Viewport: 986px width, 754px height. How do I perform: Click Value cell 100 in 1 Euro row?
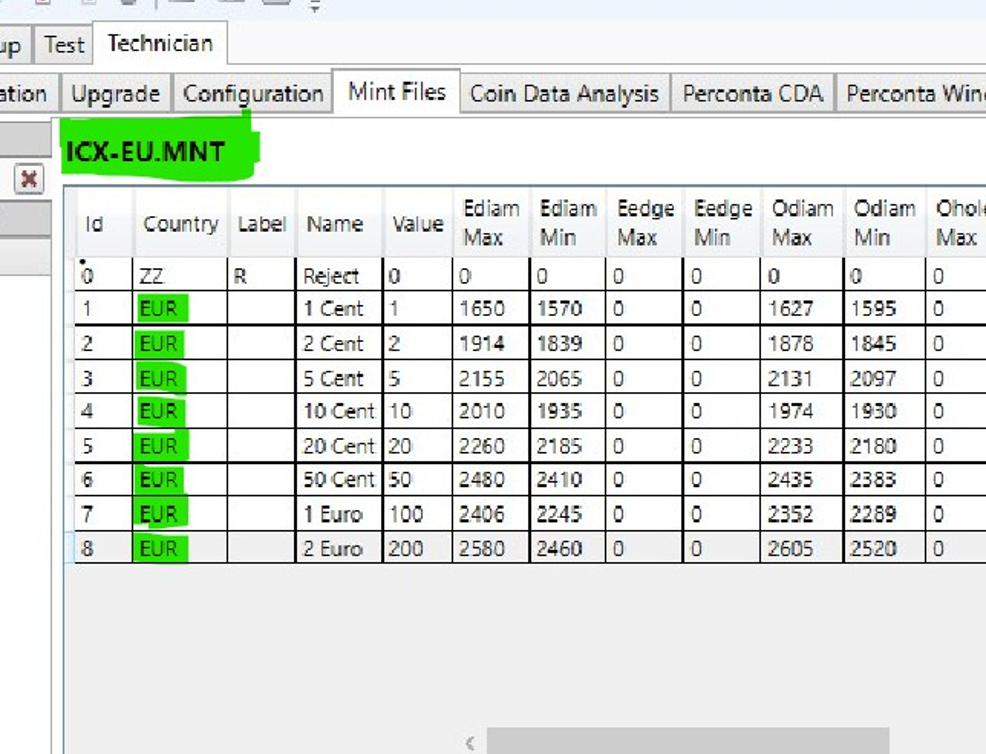point(418,514)
